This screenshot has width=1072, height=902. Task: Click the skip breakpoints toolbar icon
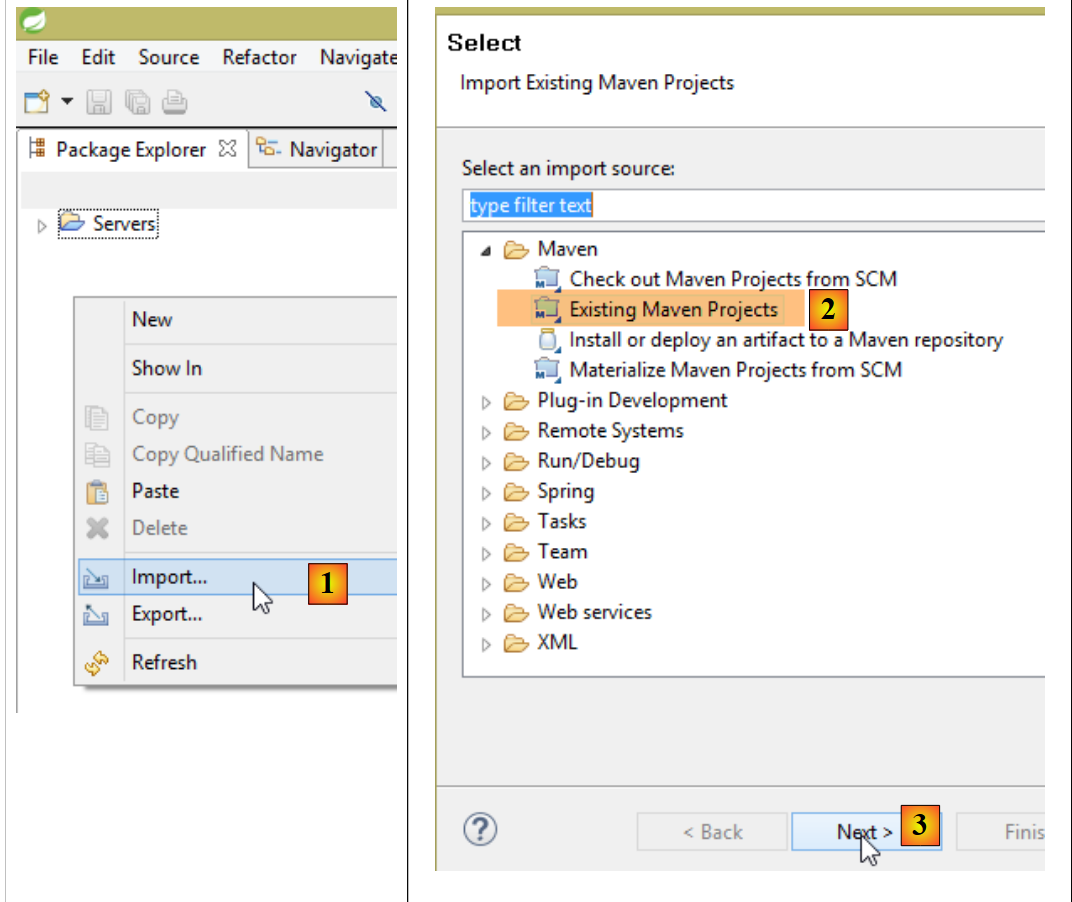point(376,101)
